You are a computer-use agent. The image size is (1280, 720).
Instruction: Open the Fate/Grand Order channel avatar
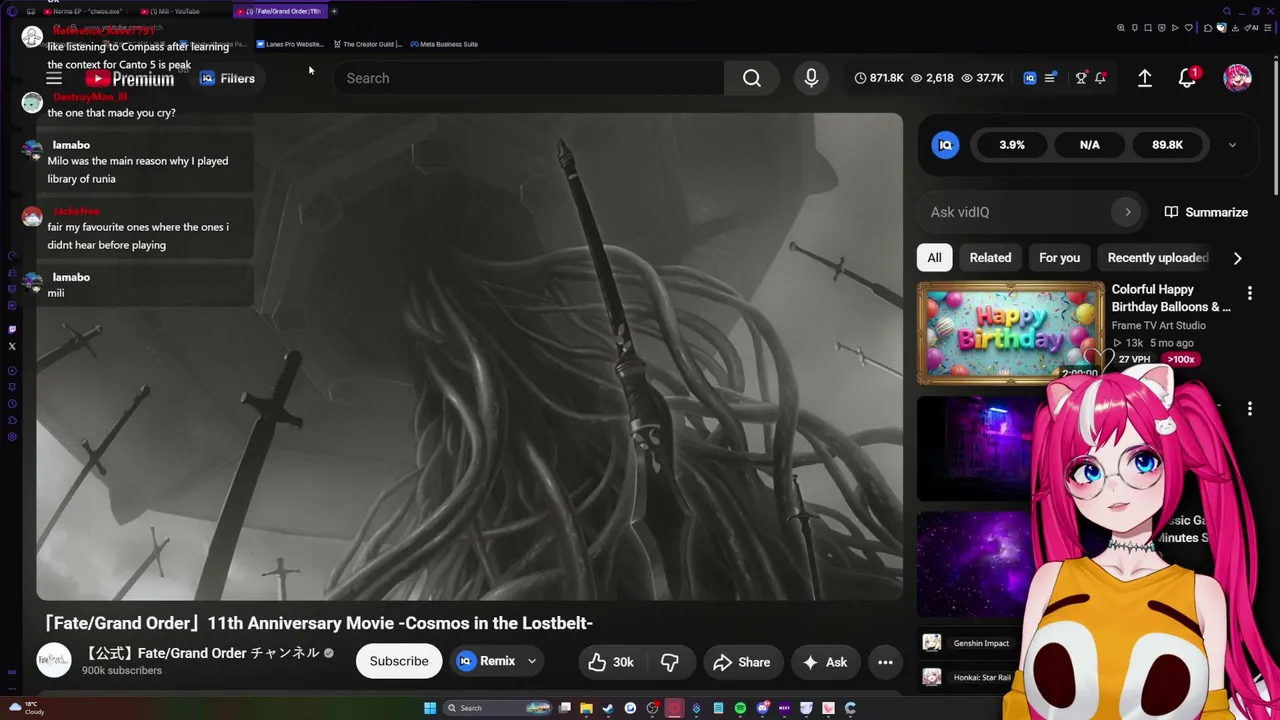point(54,661)
